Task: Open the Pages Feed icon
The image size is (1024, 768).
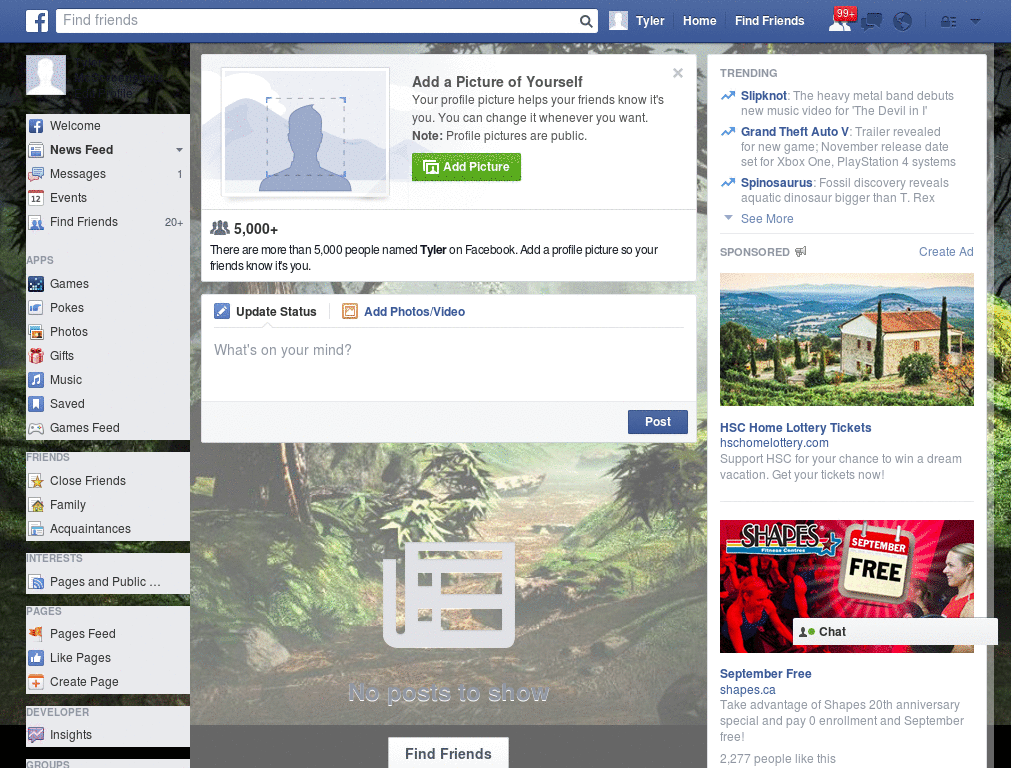Action: 36,633
